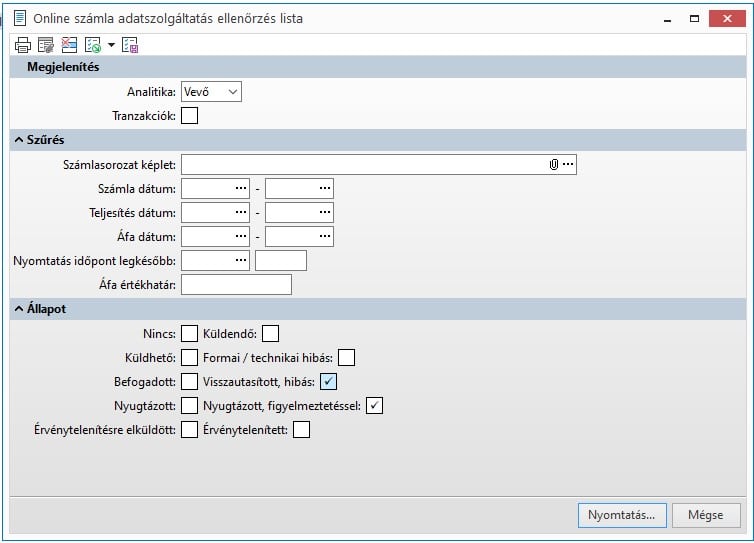Click the printer icon in the toolbar

[23, 45]
